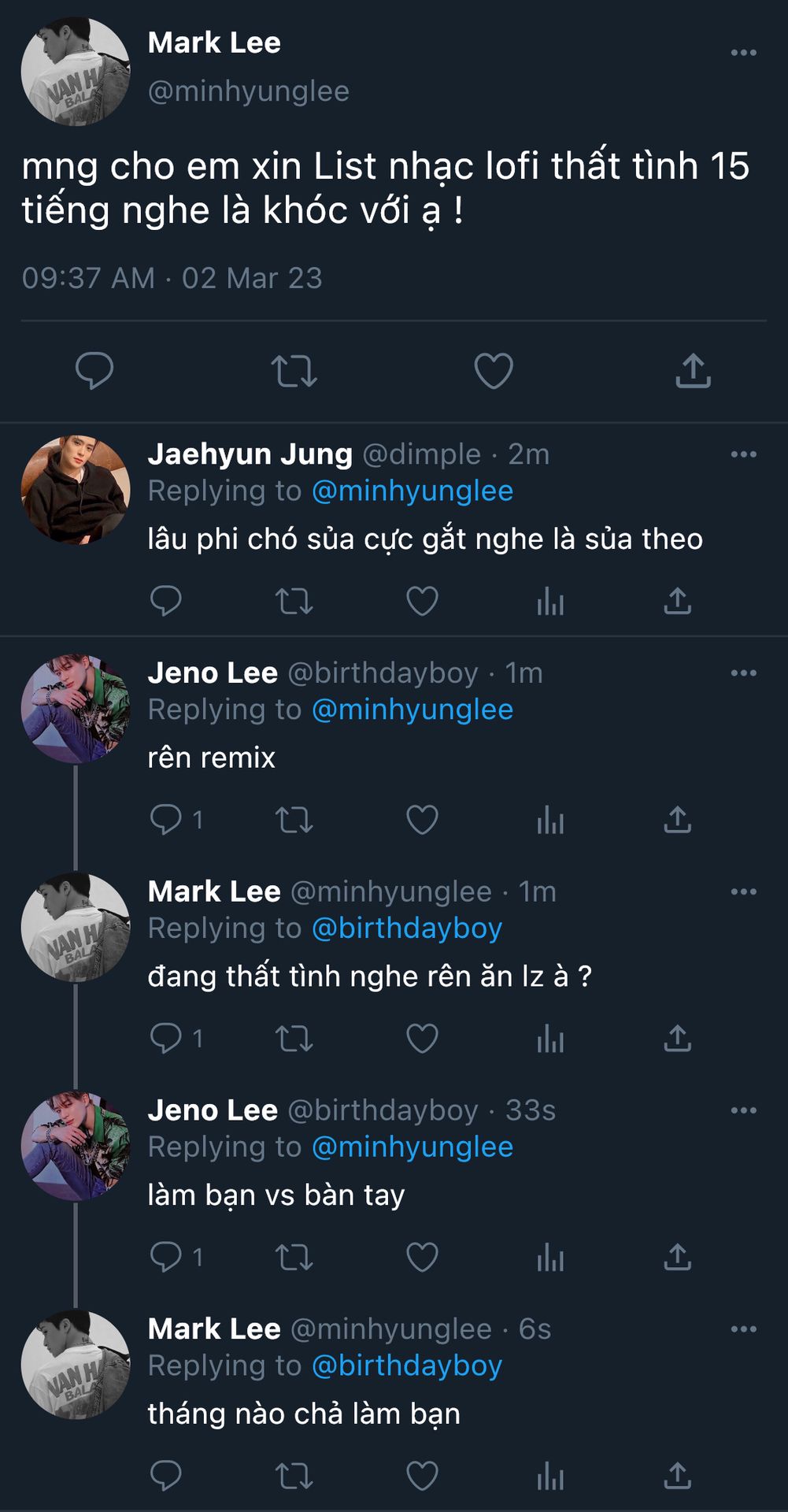
Task: Like Jaehyun Jung's reply
Action: (422, 602)
